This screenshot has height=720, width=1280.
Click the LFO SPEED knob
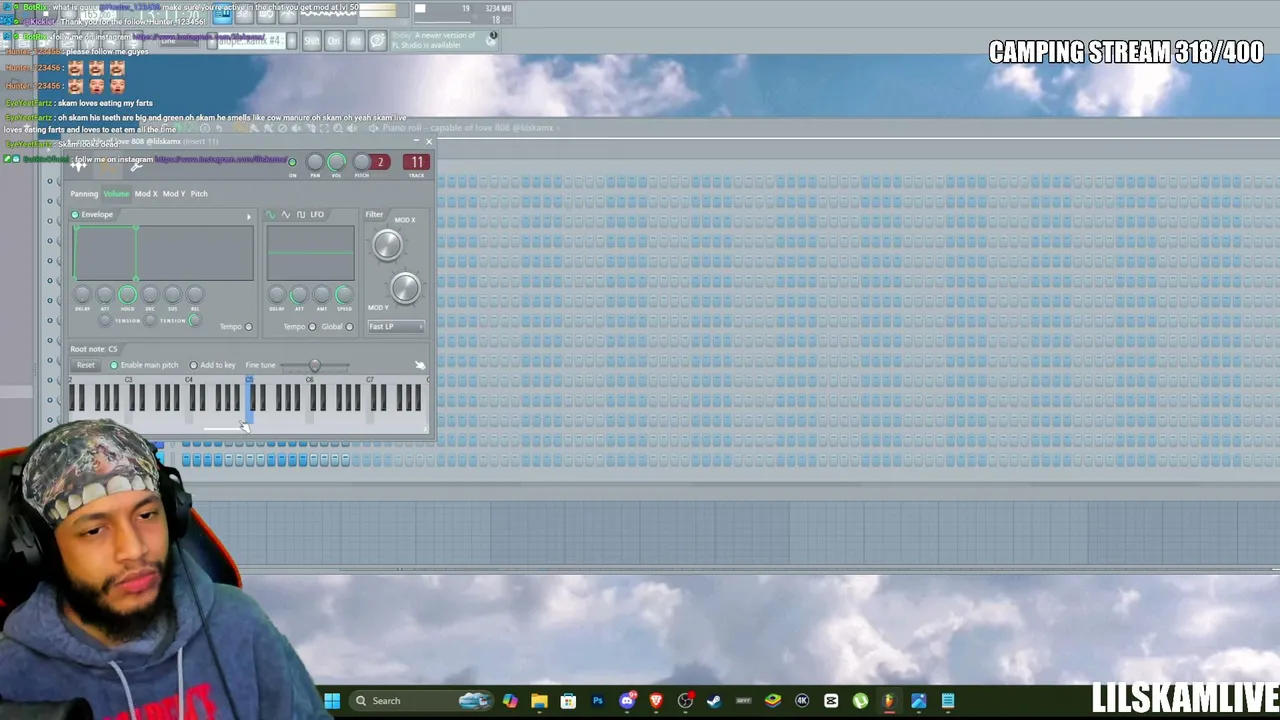[x=344, y=295]
